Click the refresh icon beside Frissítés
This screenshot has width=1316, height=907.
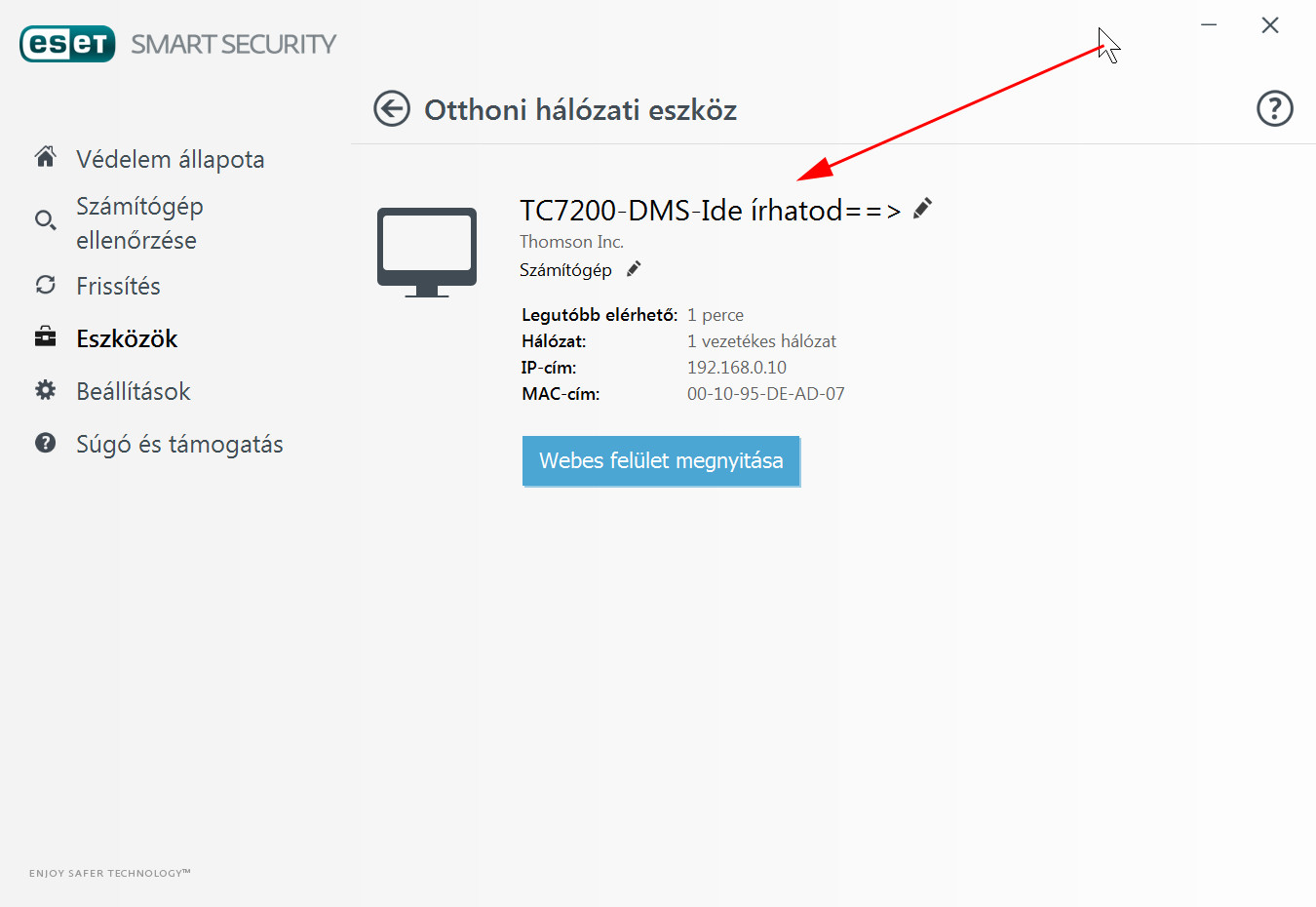[x=45, y=285]
